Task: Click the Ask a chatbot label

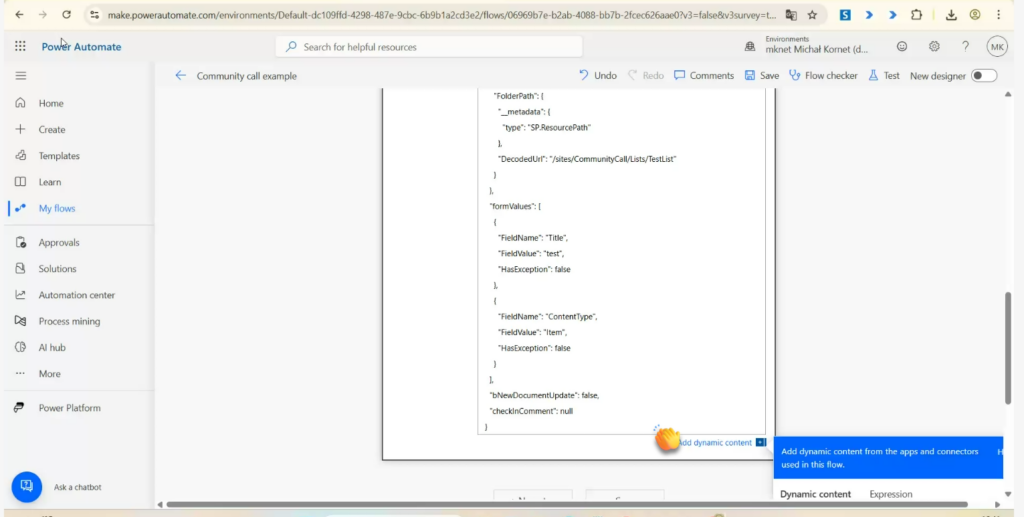Action: point(78,487)
